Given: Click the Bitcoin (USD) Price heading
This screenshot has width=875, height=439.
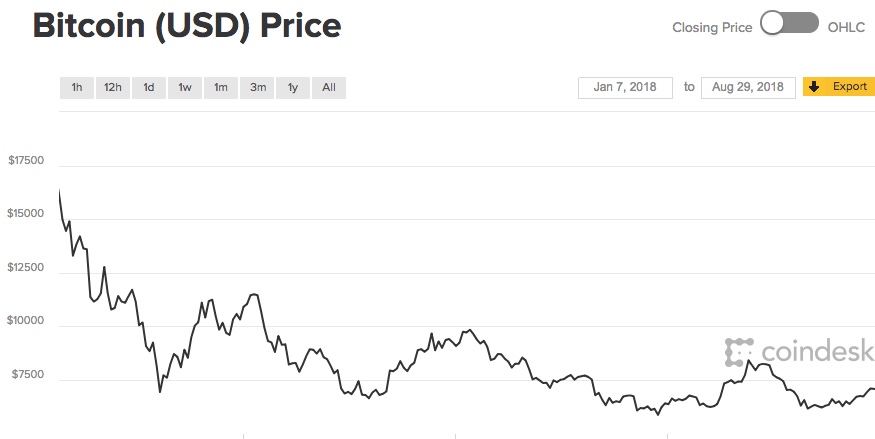Looking at the screenshot, I should (187, 26).
